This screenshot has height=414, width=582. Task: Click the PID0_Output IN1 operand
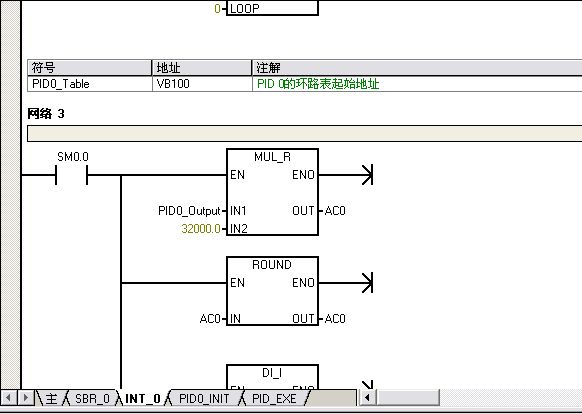(x=189, y=211)
